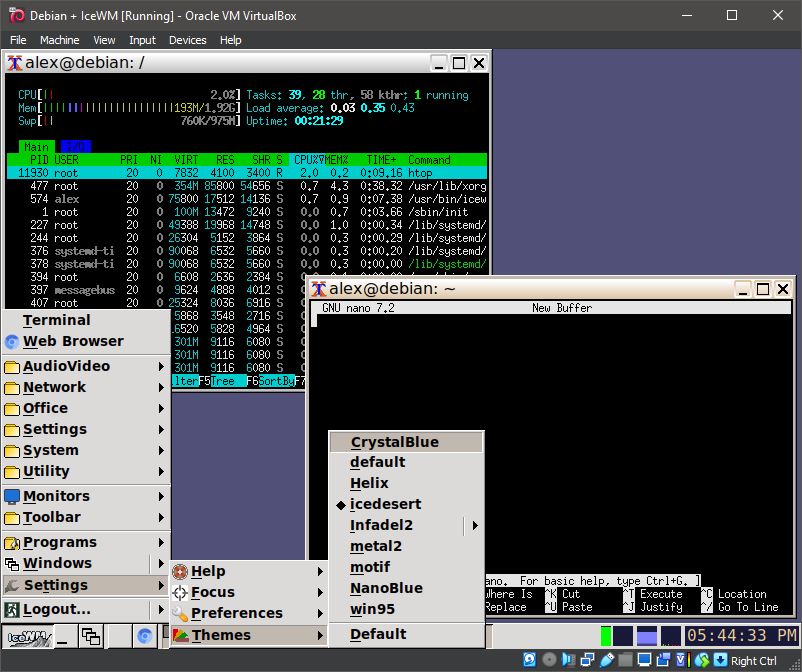Select the icedesert theme radio option

click(x=385, y=504)
